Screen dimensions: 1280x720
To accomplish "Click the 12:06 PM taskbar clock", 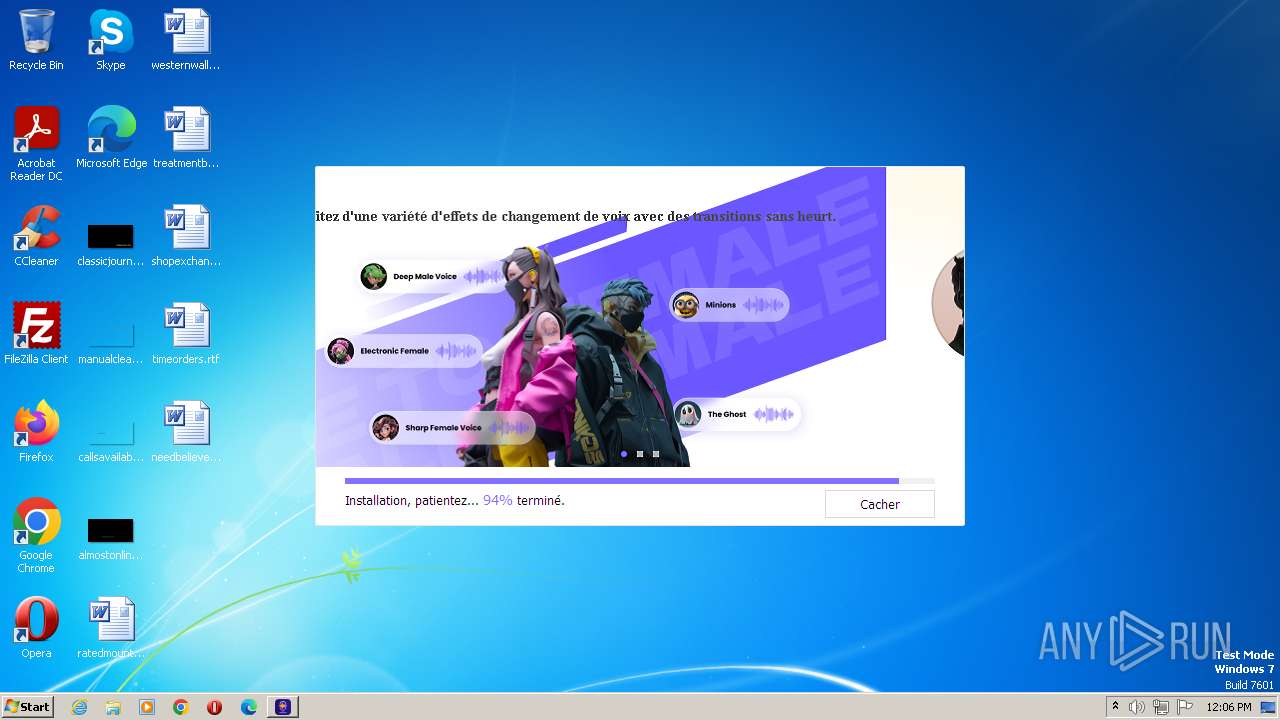I will pyautogui.click(x=1229, y=707).
